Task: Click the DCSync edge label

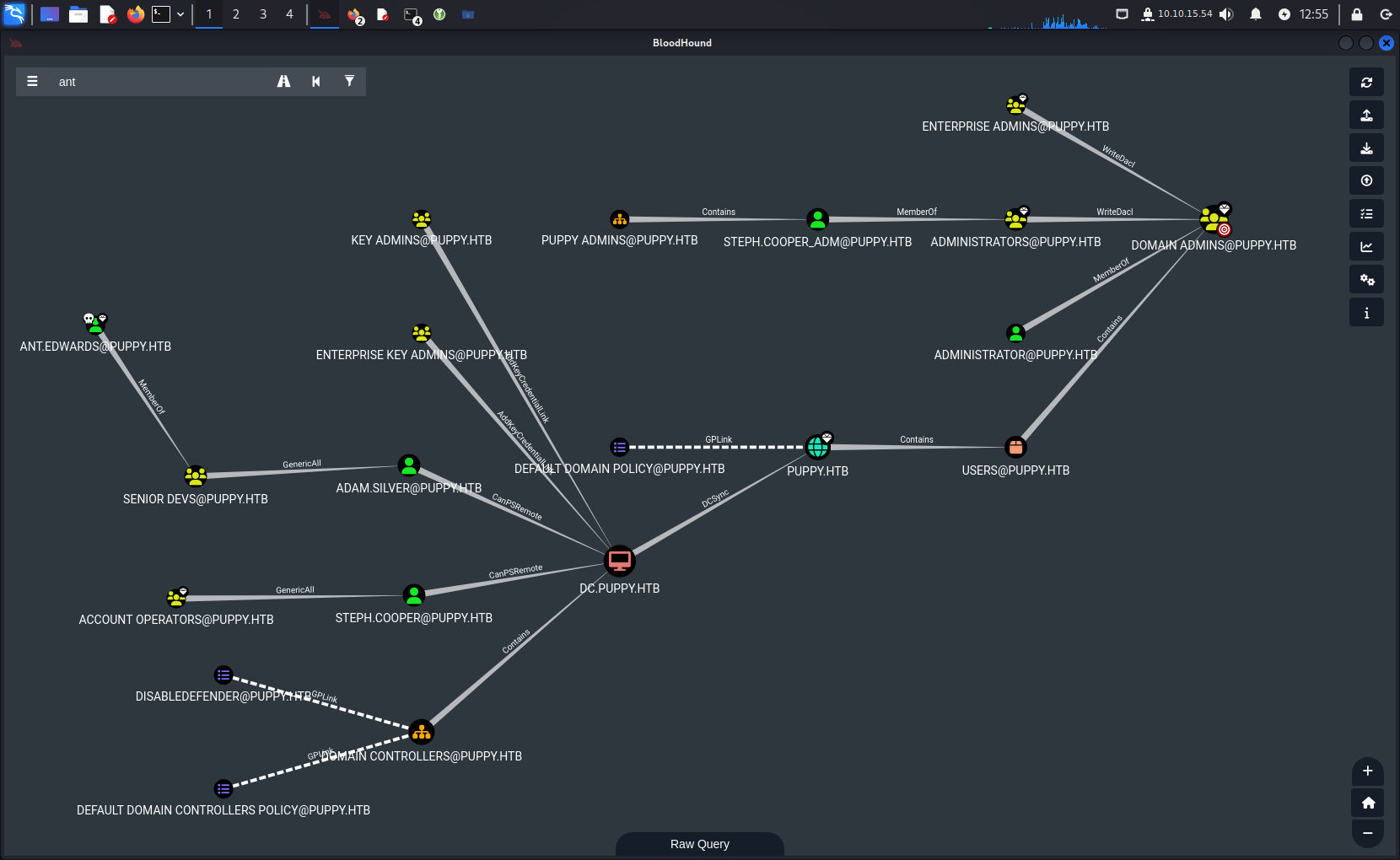Action: (715, 499)
